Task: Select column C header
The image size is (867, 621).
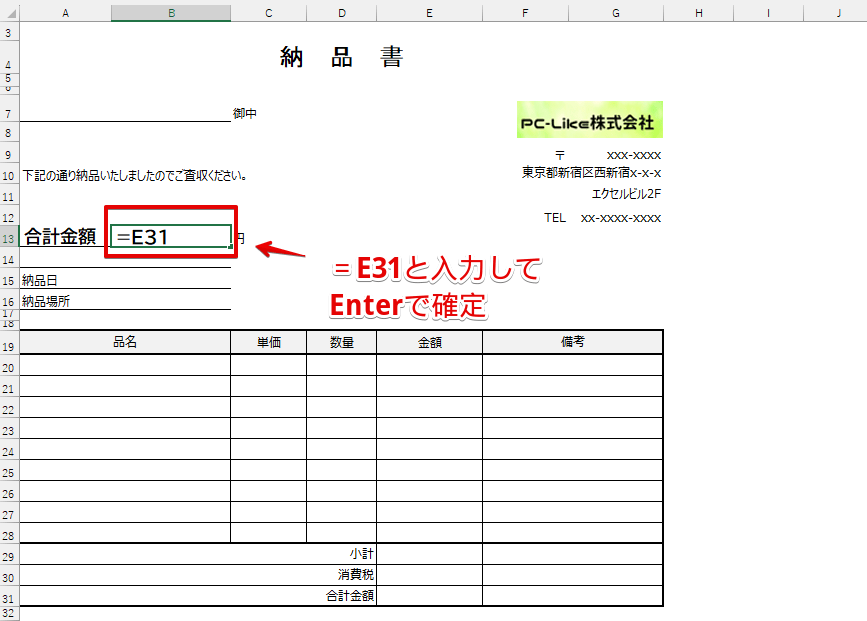Action: (x=269, y=13)
